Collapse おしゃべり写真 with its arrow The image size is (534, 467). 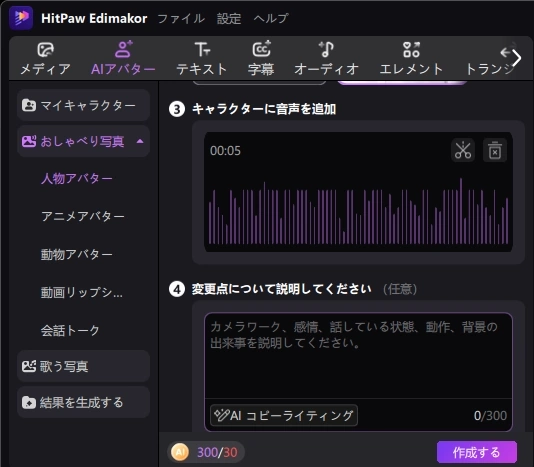click(140, 141)
